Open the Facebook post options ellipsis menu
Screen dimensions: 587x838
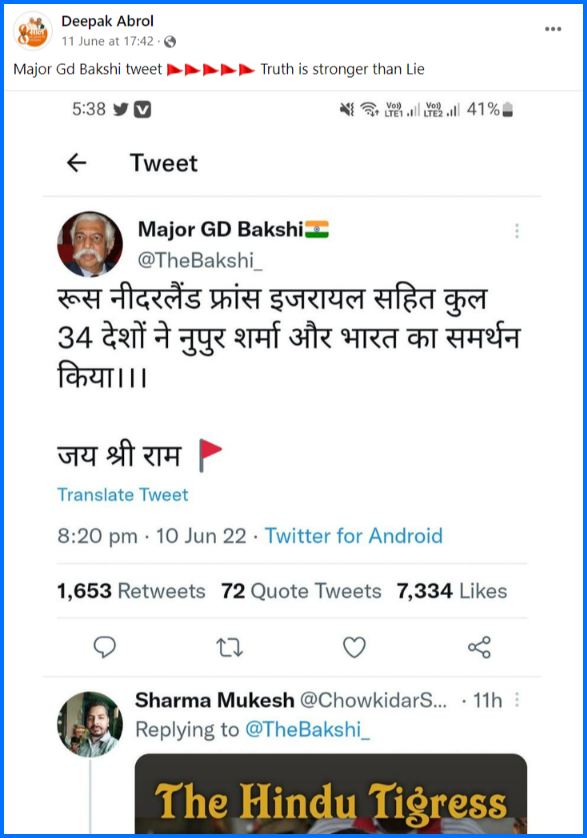tap(553, 29)
